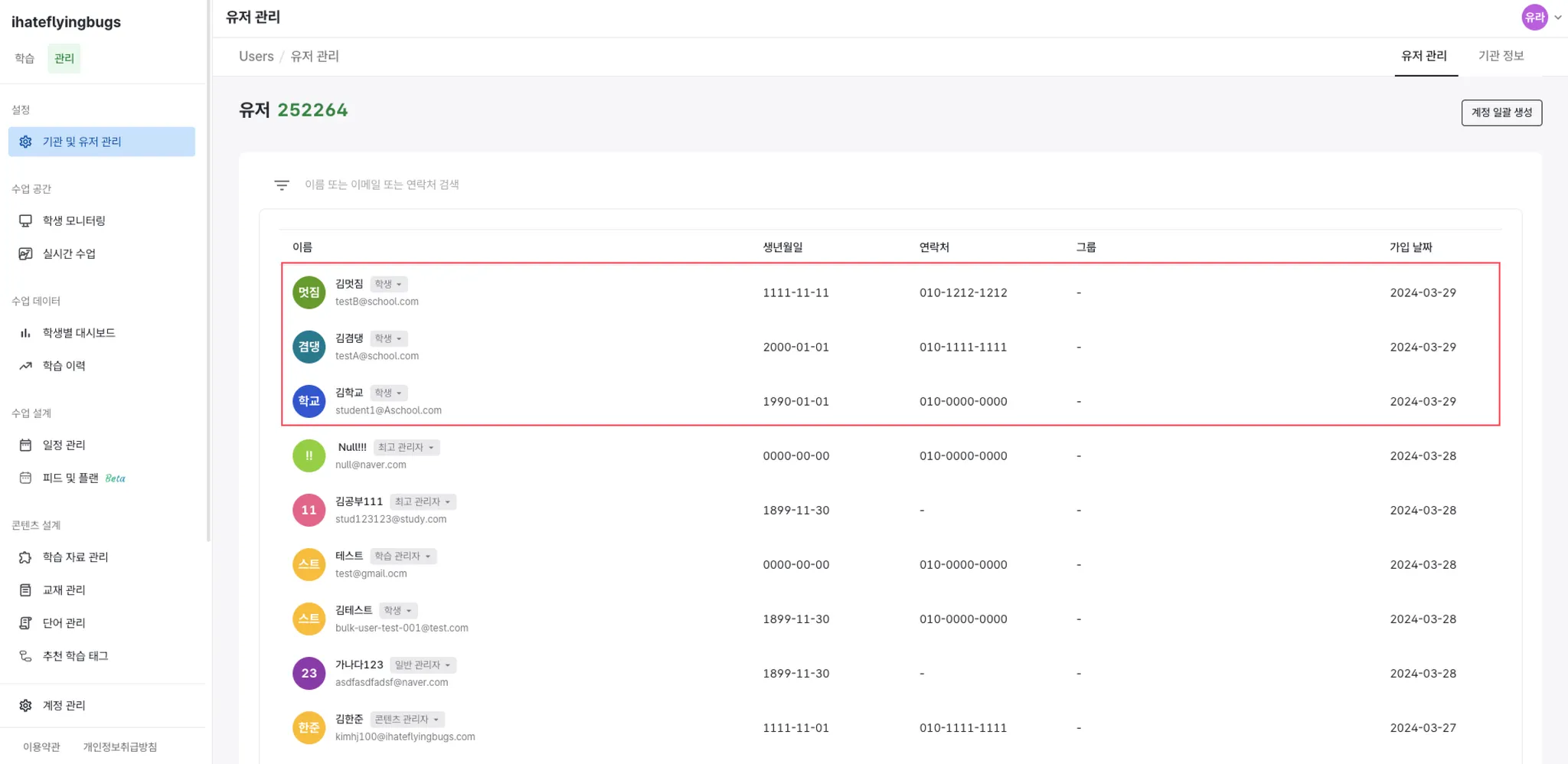Viewport: 1568px width, 764px height.
Task: Click the email testB@school.com
Action: 377,302
